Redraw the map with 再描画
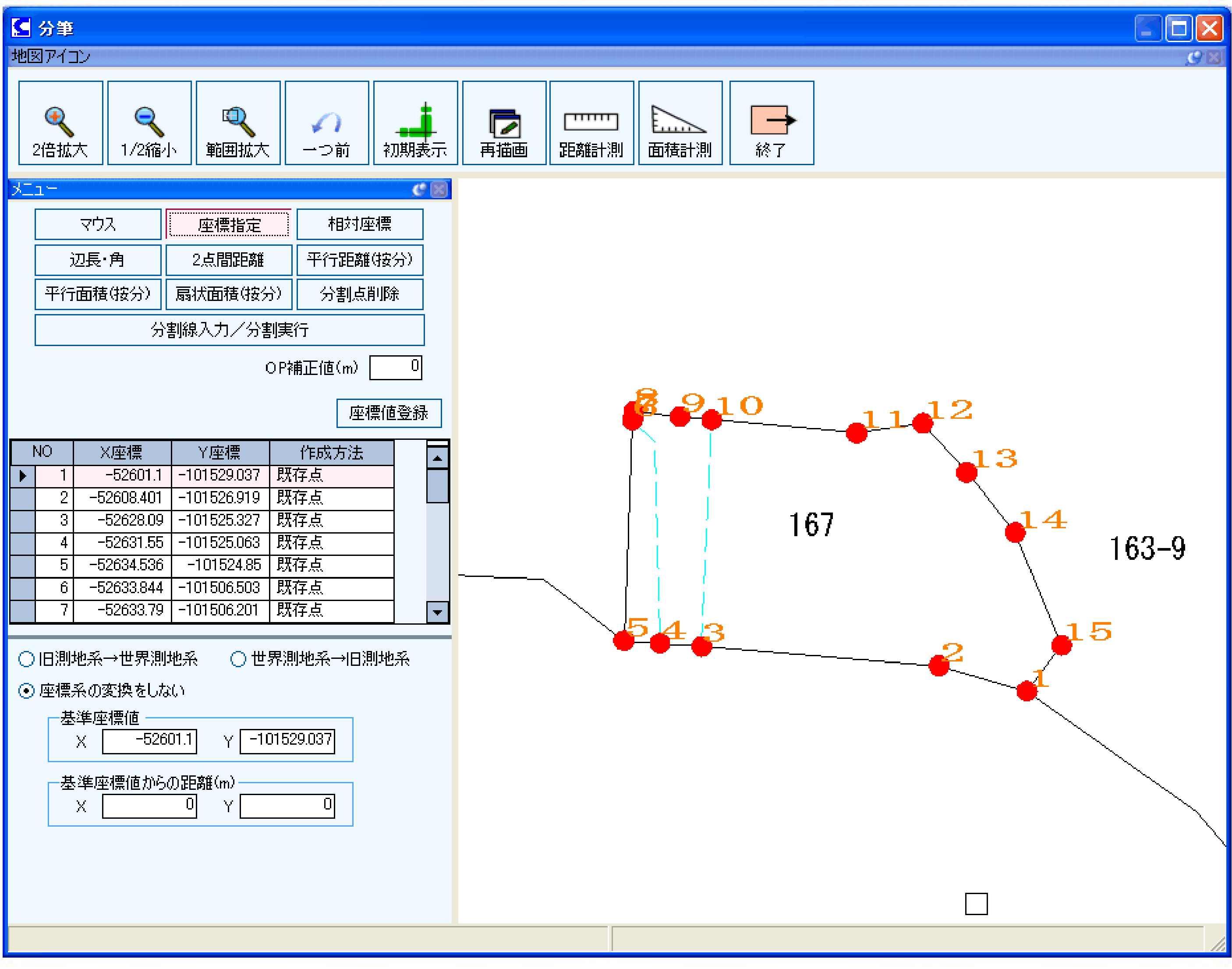 (504, 123)
